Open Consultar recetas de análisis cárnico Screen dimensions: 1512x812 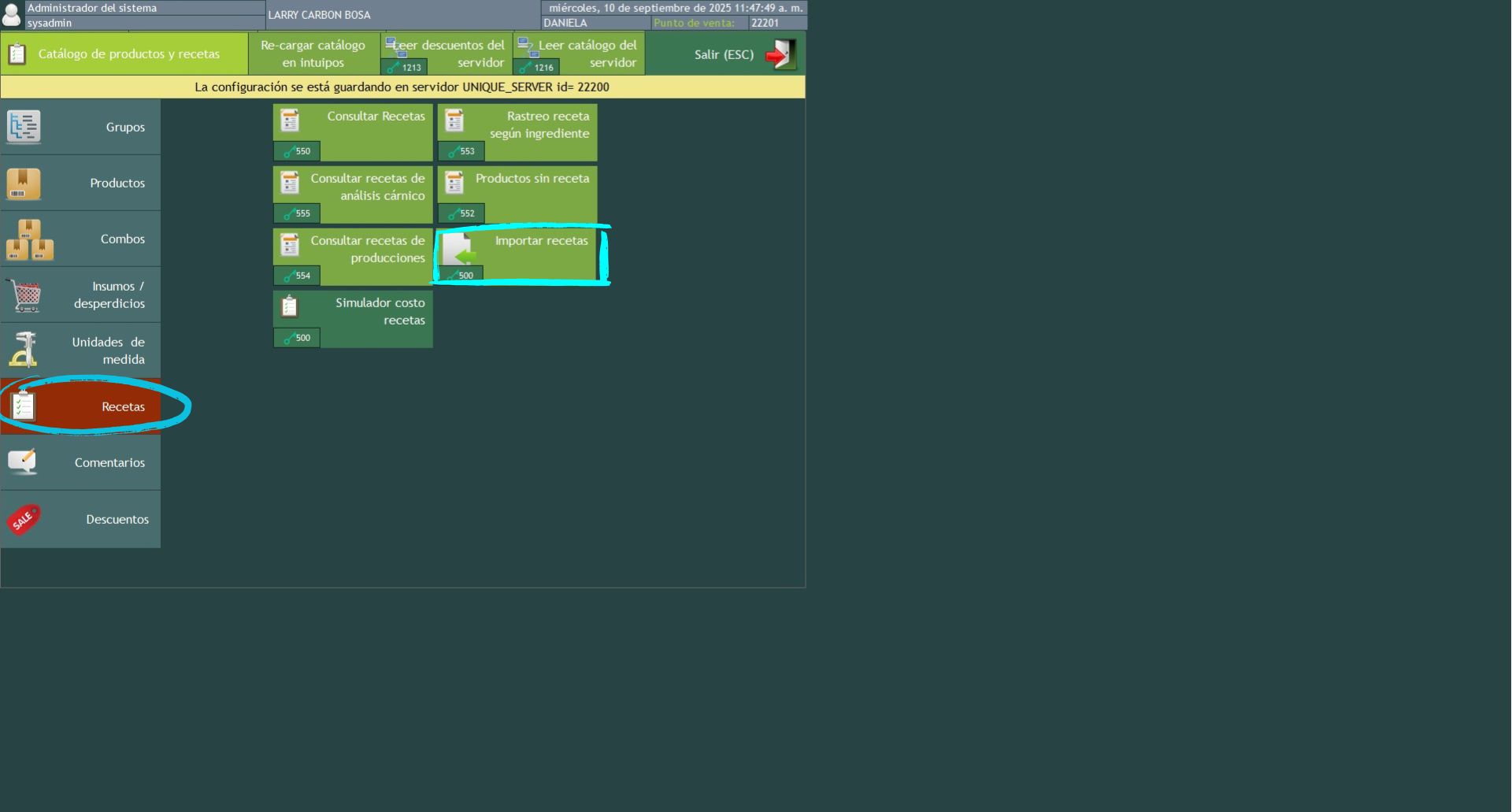click(353, 194)
